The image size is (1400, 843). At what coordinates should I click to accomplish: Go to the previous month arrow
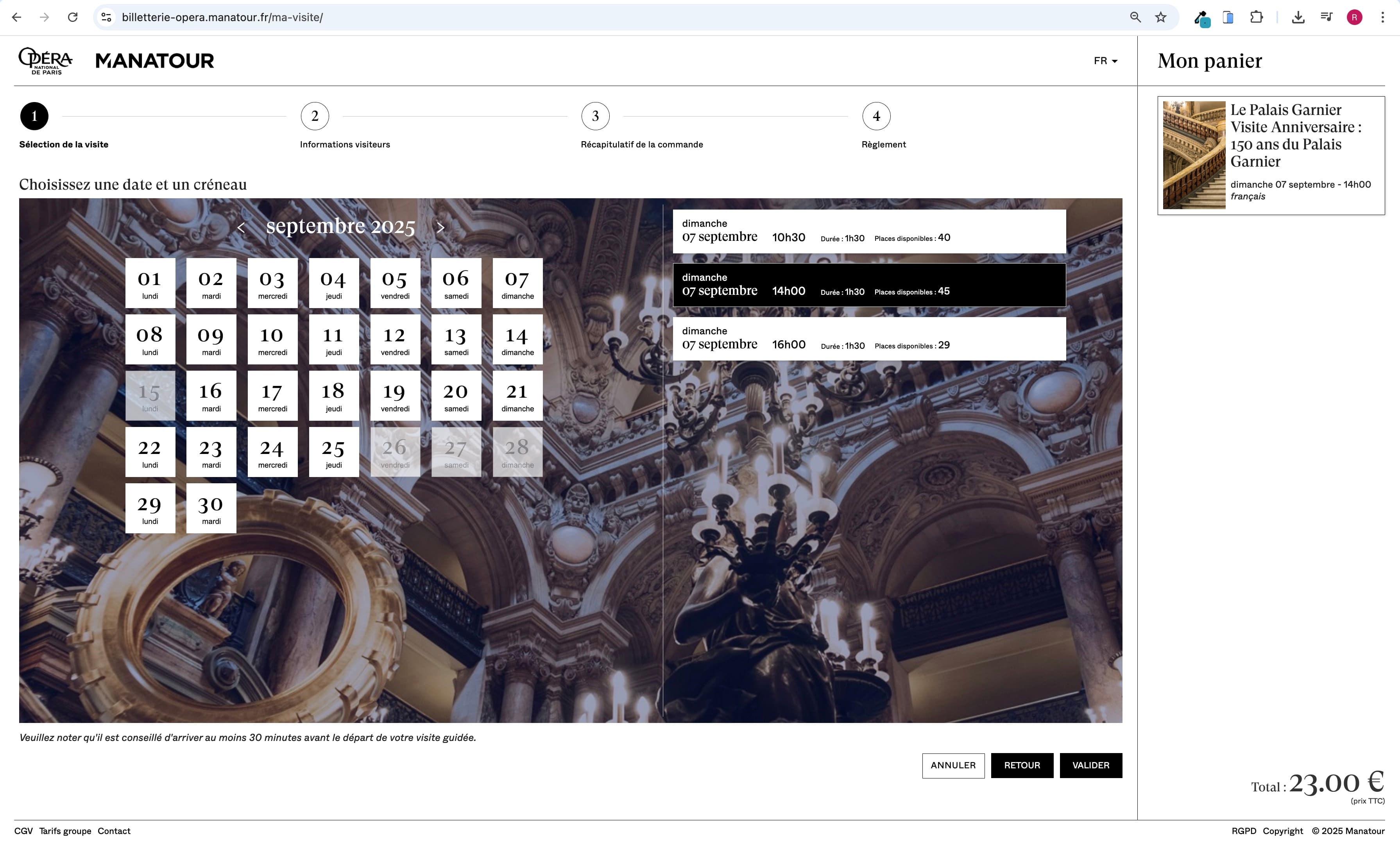click(241, 228)
